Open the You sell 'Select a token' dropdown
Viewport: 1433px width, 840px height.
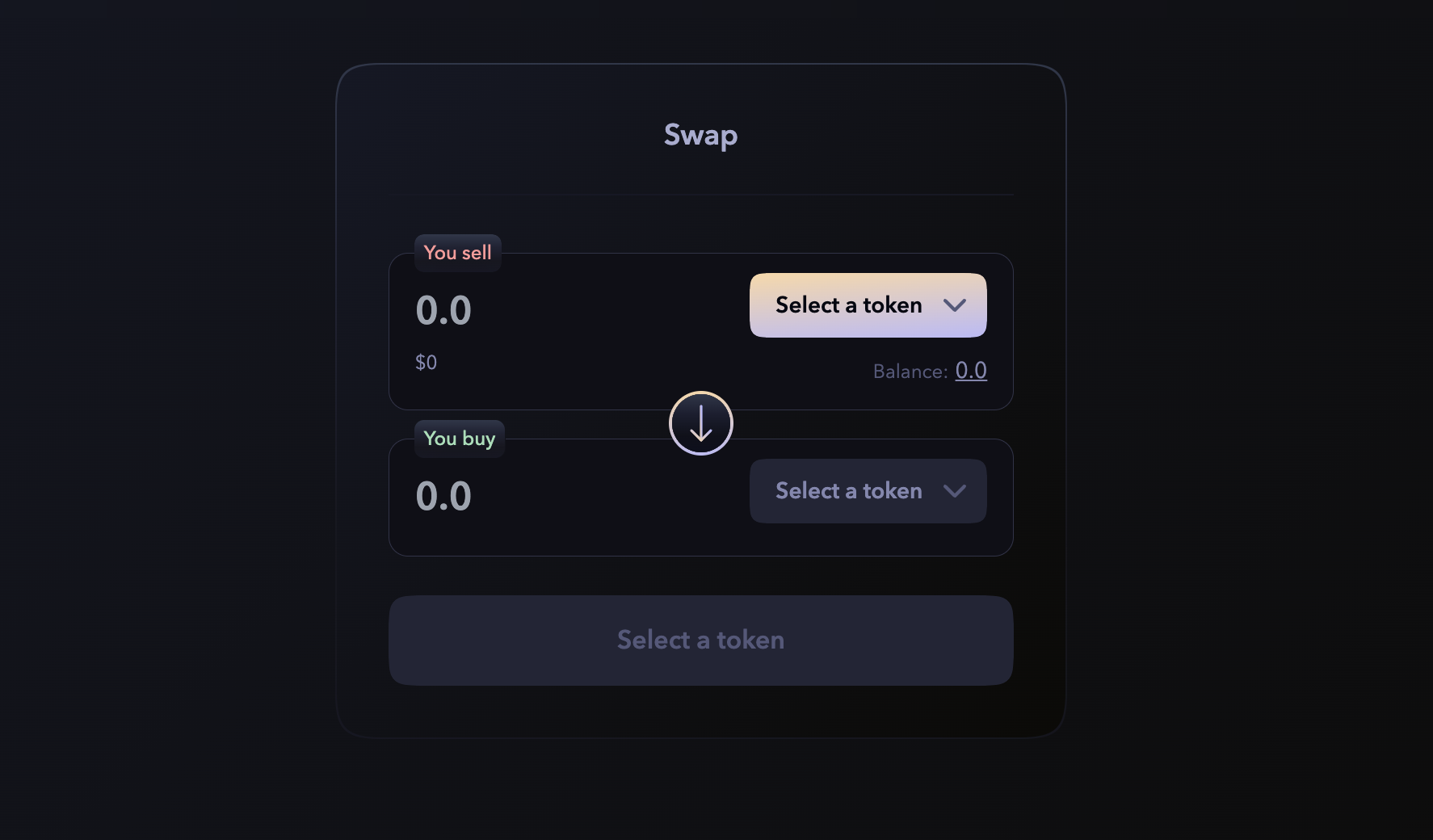click(848, 305)
